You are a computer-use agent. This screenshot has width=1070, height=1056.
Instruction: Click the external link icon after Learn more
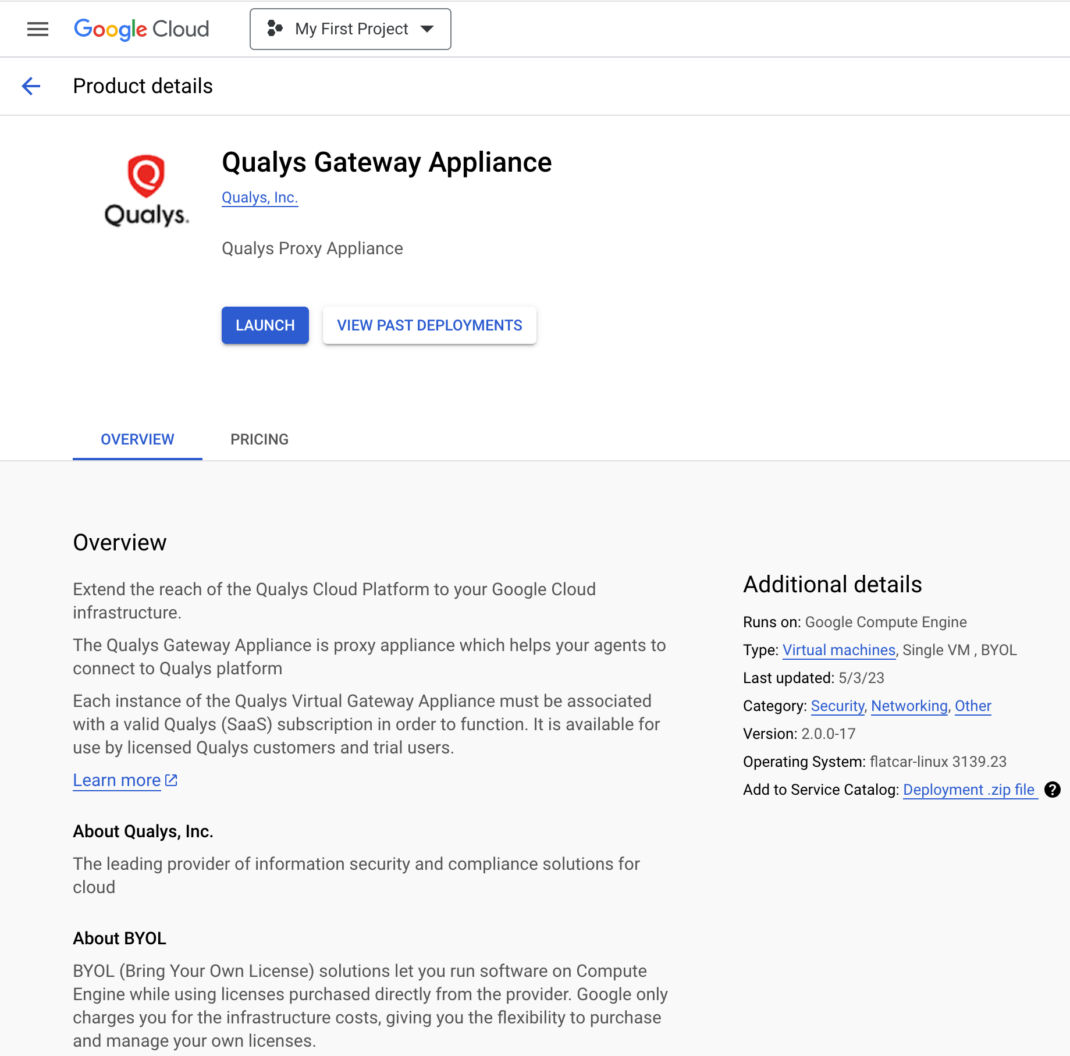coord(170,779)
